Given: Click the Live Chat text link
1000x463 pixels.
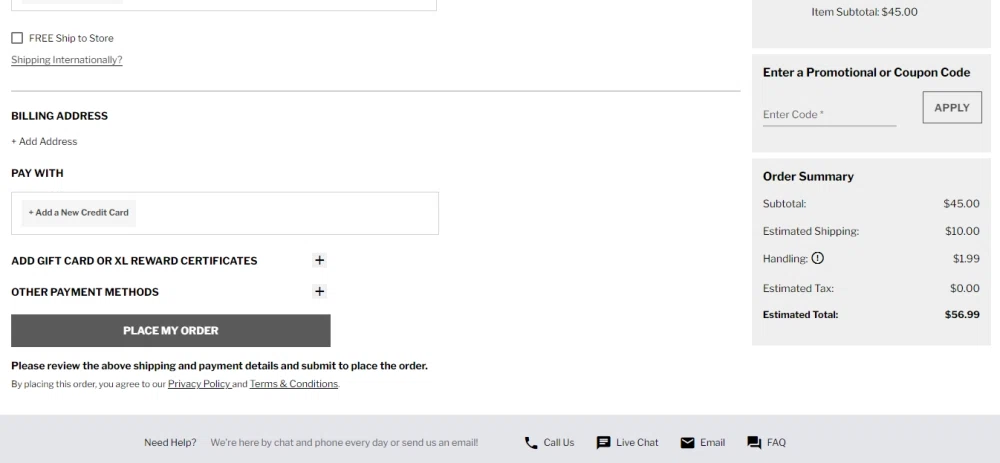Looking at the screenshot, I should 637,443.
